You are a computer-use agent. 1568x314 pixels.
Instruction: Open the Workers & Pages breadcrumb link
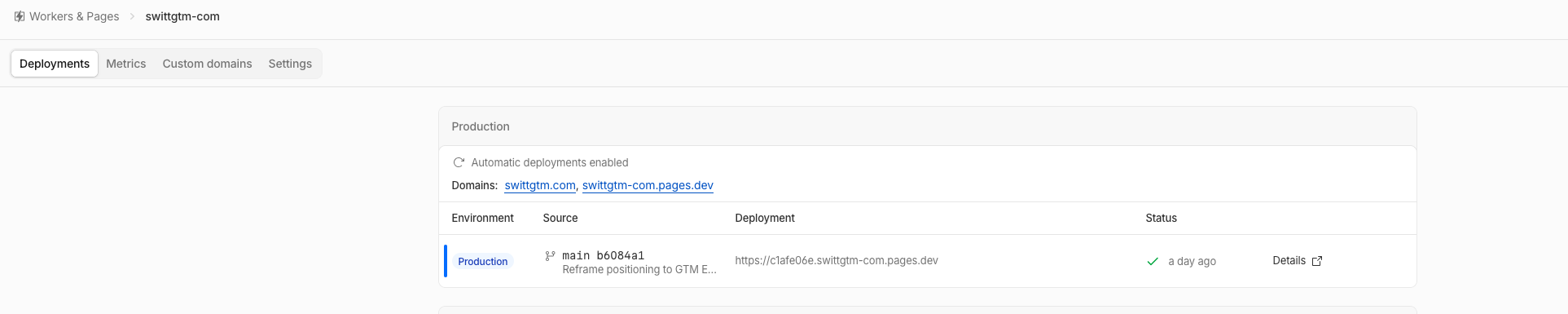point(74,16)
